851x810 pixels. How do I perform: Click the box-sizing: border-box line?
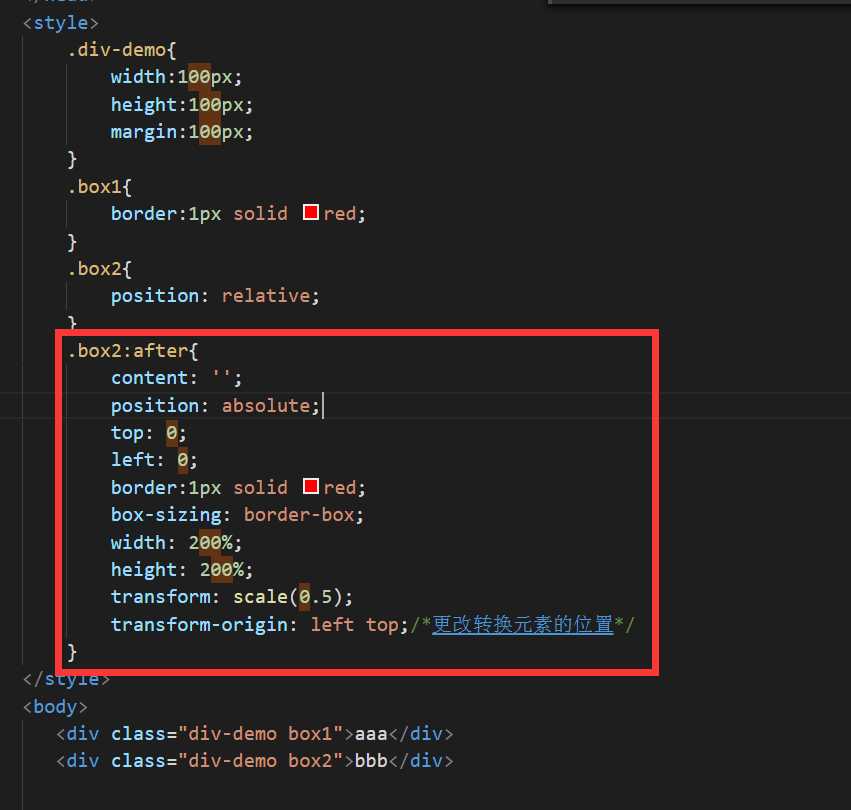[x=237, y=515]
